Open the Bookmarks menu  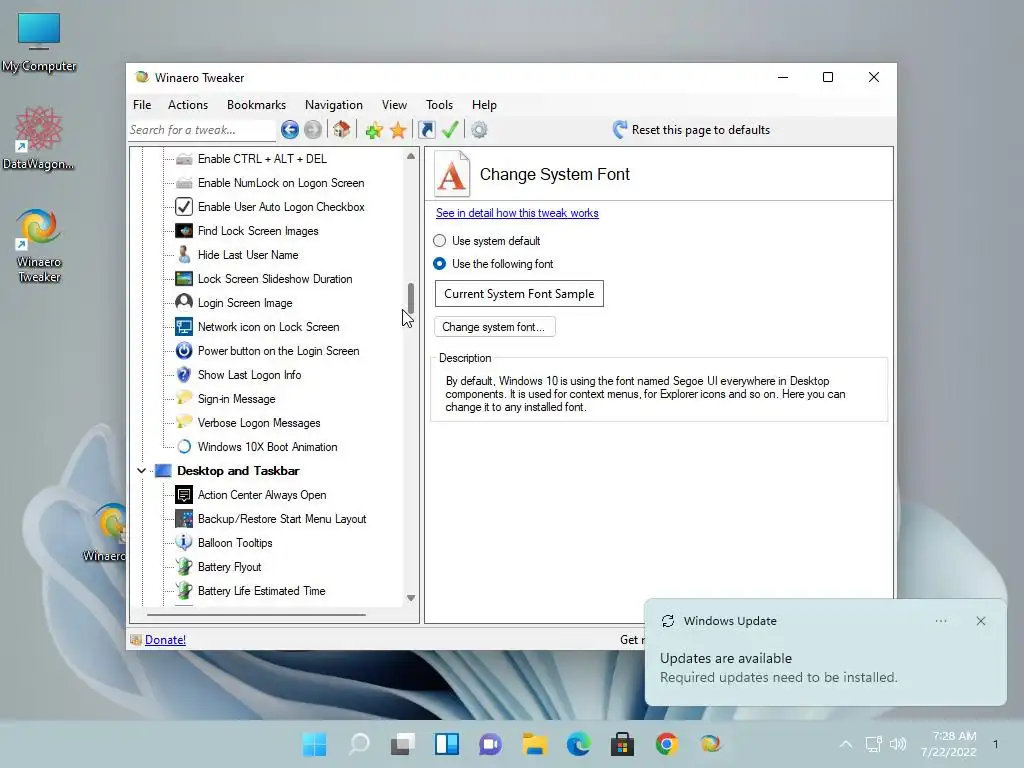tap(257, 104)
